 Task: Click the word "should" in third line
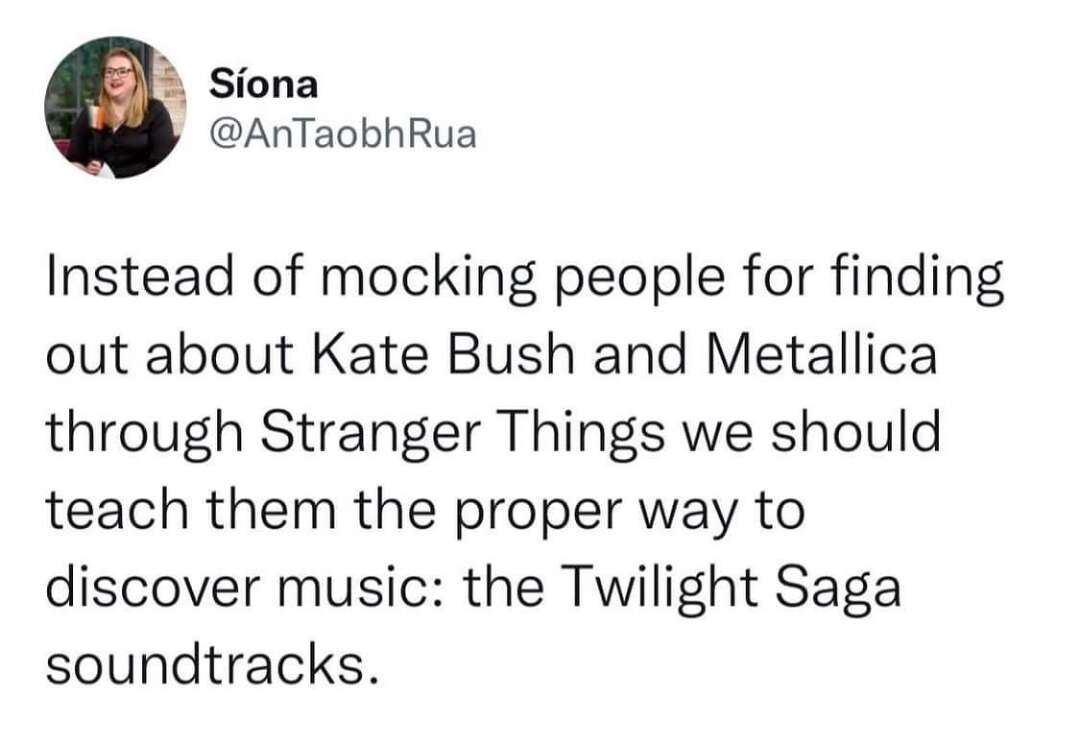[855, 433]
